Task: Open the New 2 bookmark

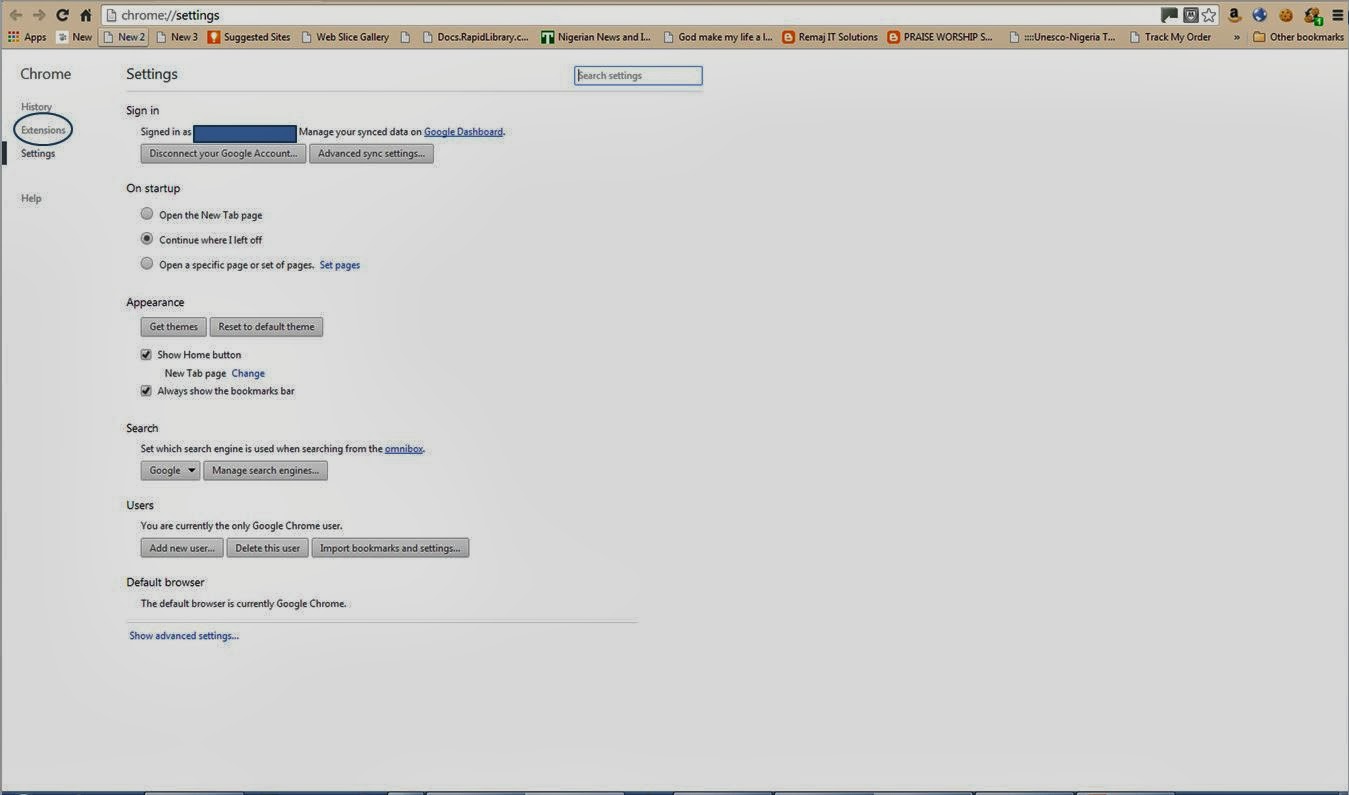Action: [124, 37]
